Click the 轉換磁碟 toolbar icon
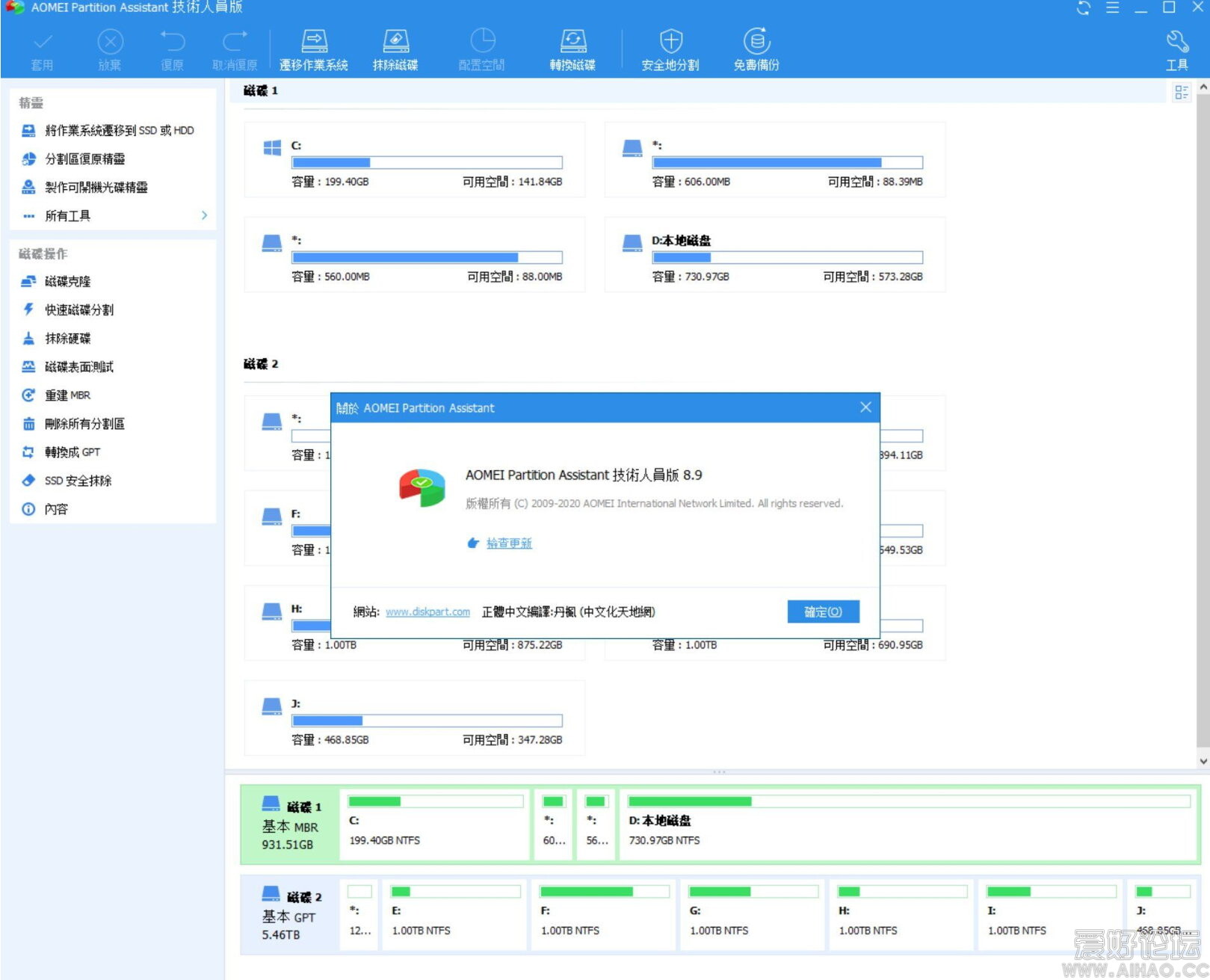The height and width of the screenshot is (980, 1210). tap(572, 40)
